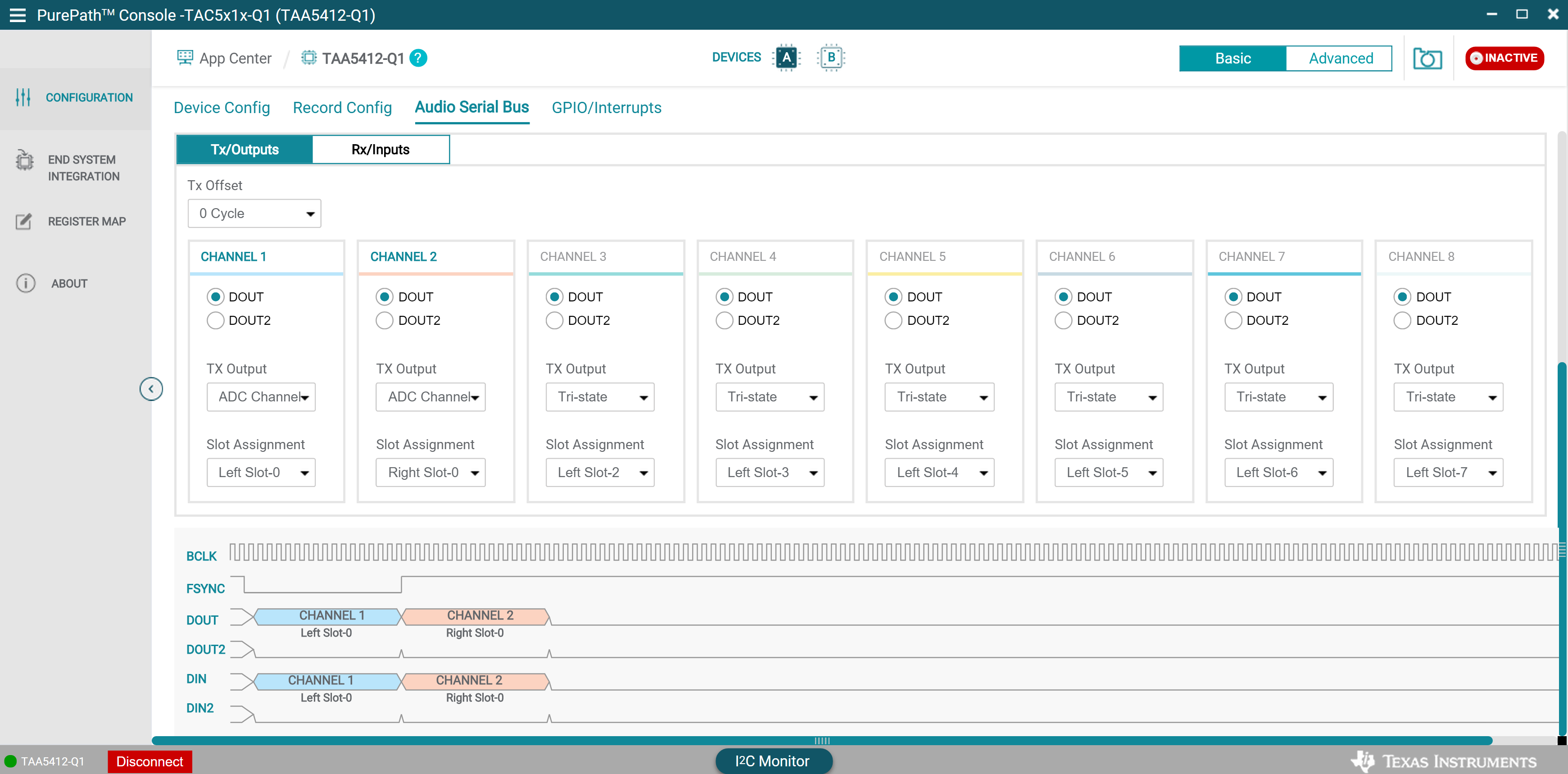Select DOUT2 for Channel 1

tap(215, 320)
